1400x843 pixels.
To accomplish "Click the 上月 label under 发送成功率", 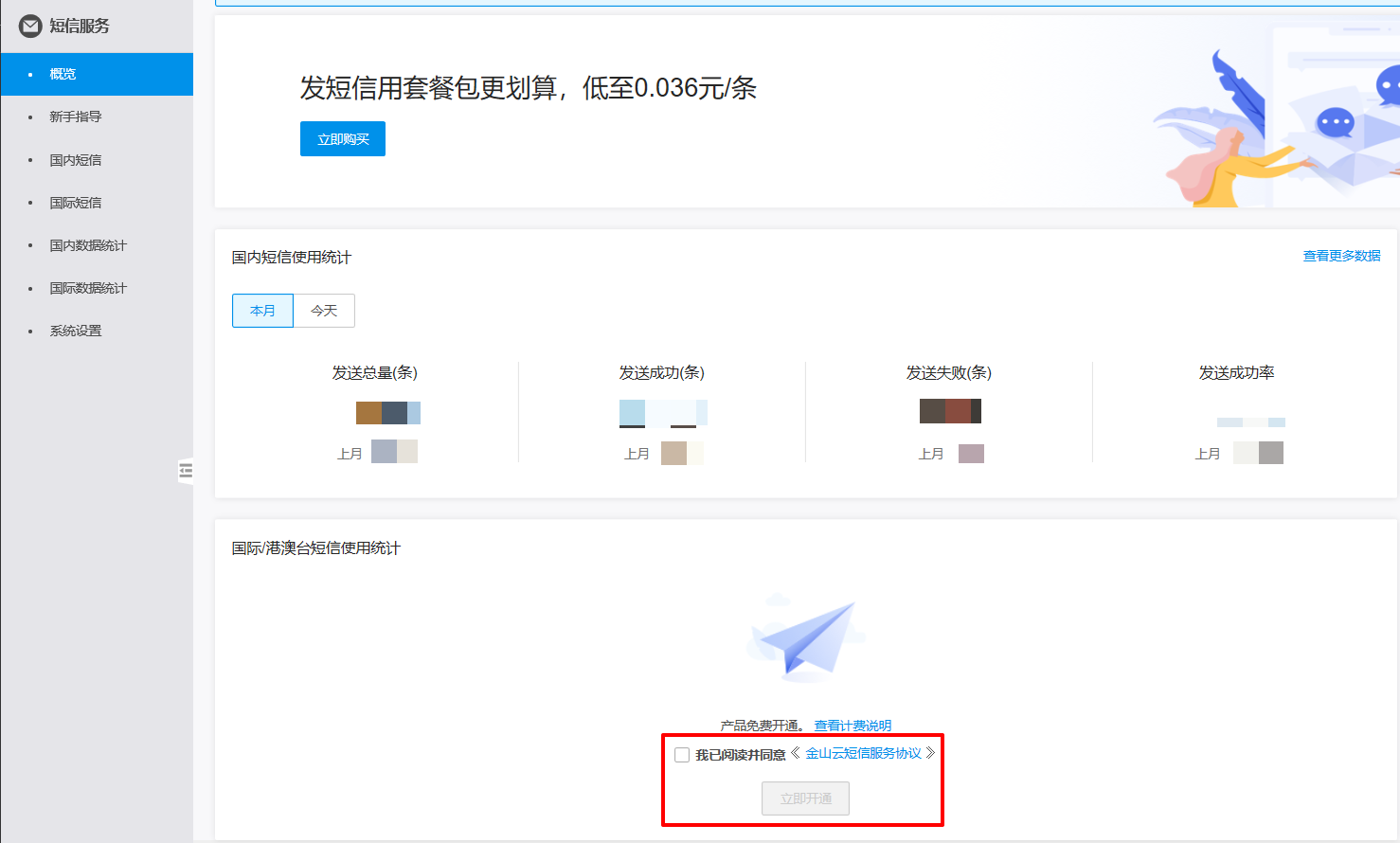I will tap(1208, 454).
